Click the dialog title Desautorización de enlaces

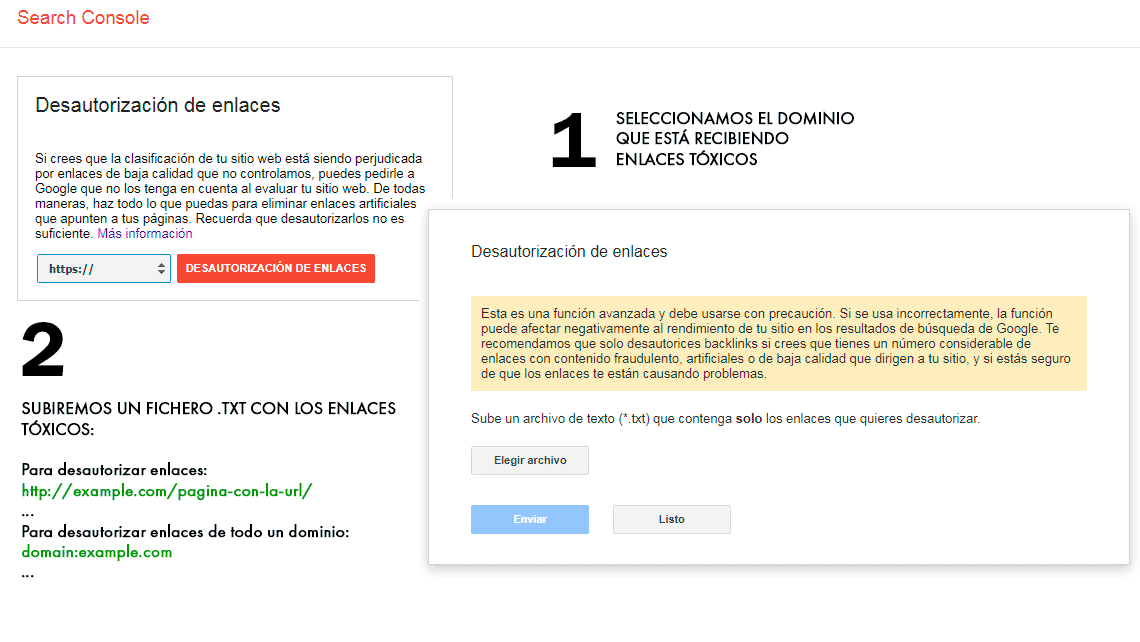click(x=569, y=252)
